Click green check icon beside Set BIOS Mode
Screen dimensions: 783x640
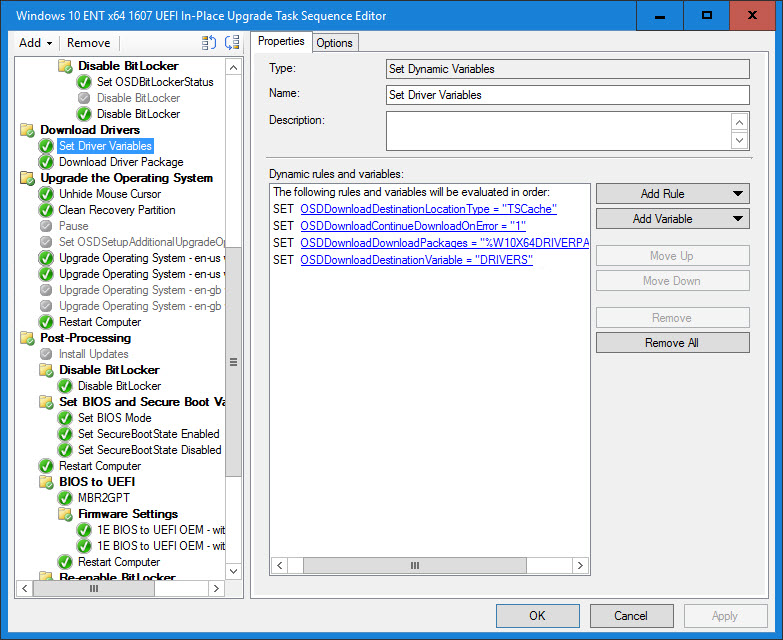click(66, 418)
